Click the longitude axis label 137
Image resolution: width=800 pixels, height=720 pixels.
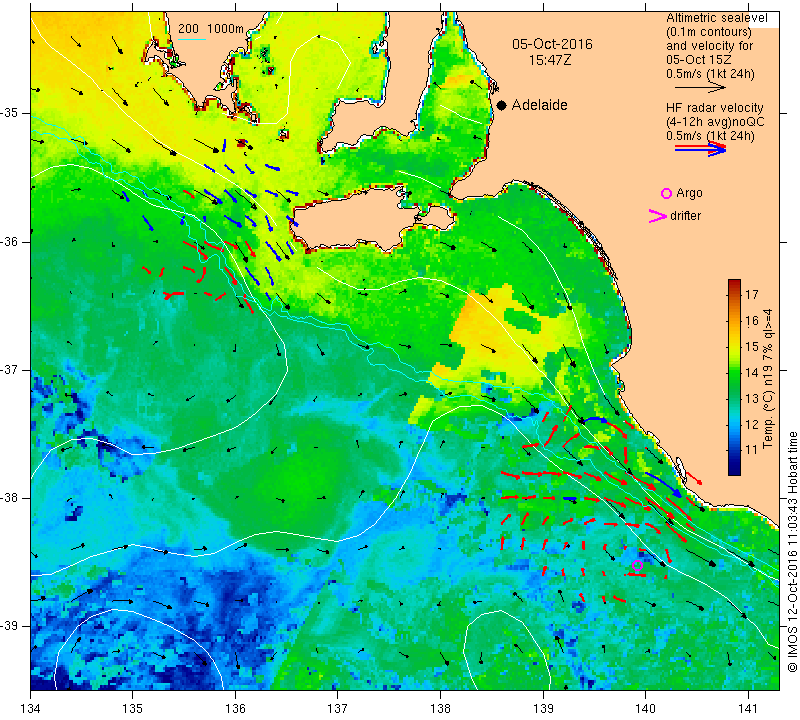pos(338,709)
